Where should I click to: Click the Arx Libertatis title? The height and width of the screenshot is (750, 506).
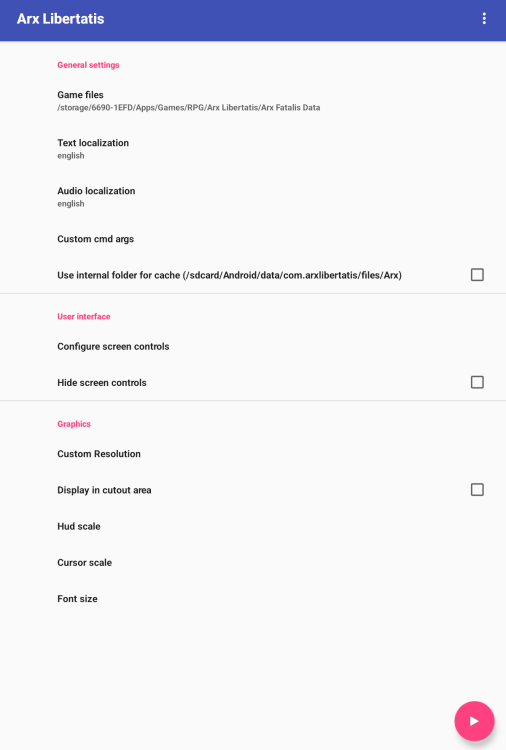(x=60, y=19)
